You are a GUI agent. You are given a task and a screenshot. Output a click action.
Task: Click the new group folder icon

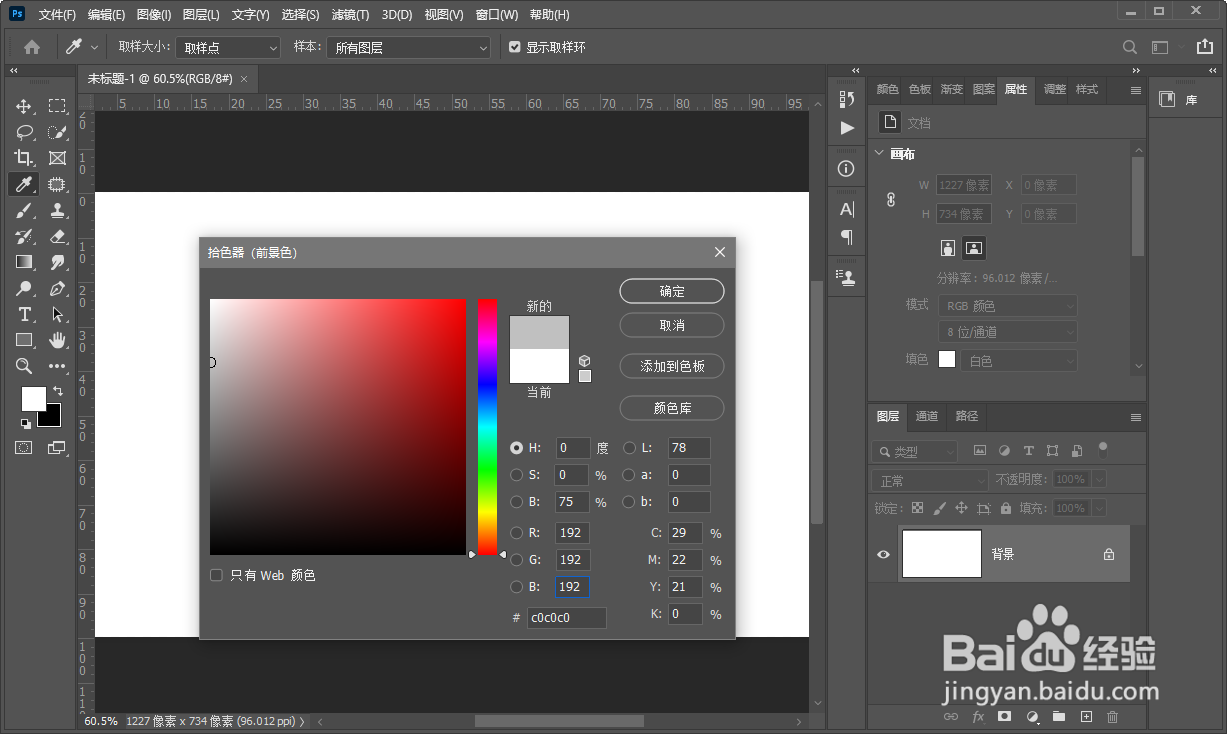pyautogui.click(x=1059, y=717)
